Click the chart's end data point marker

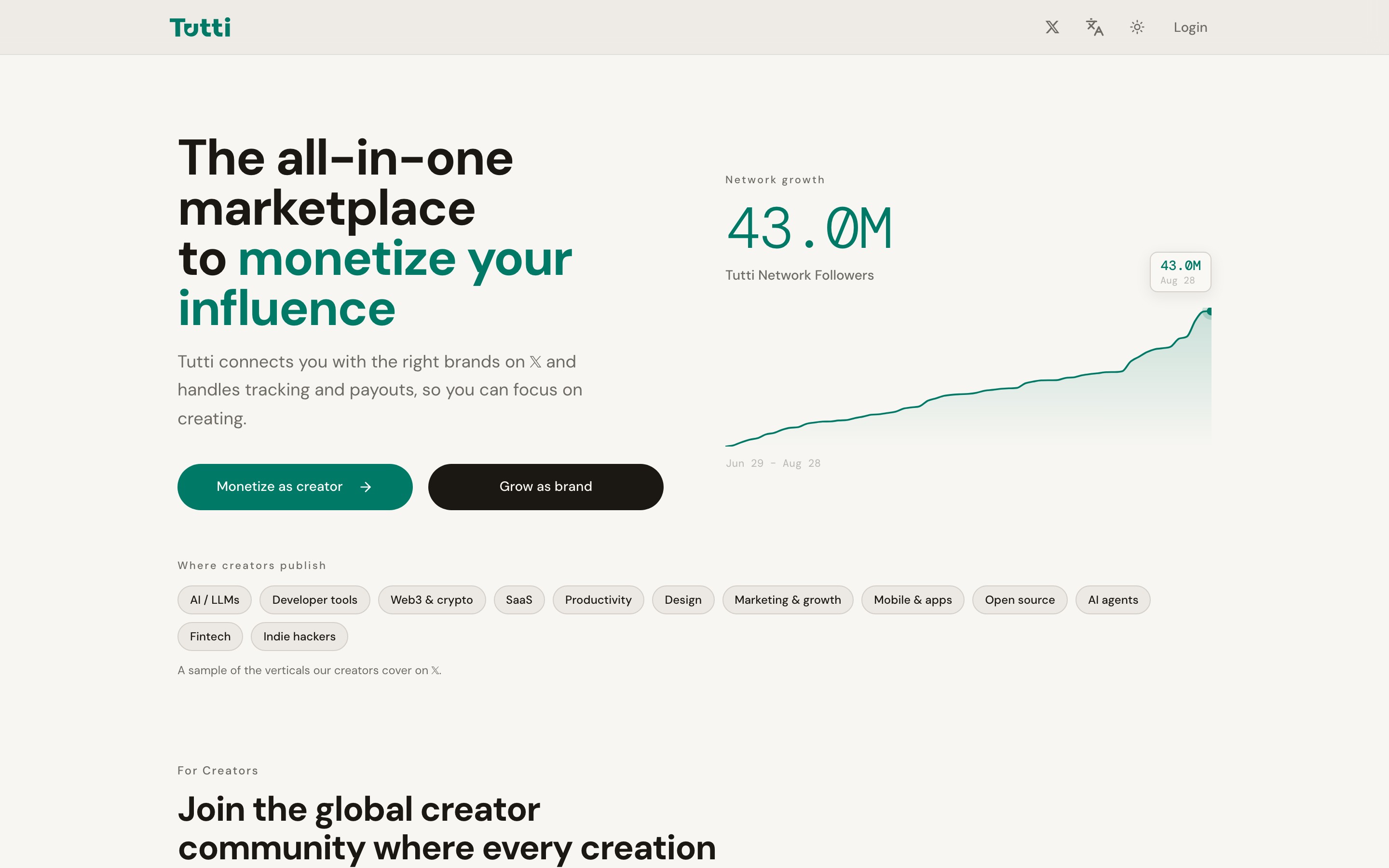[1208, 311]
